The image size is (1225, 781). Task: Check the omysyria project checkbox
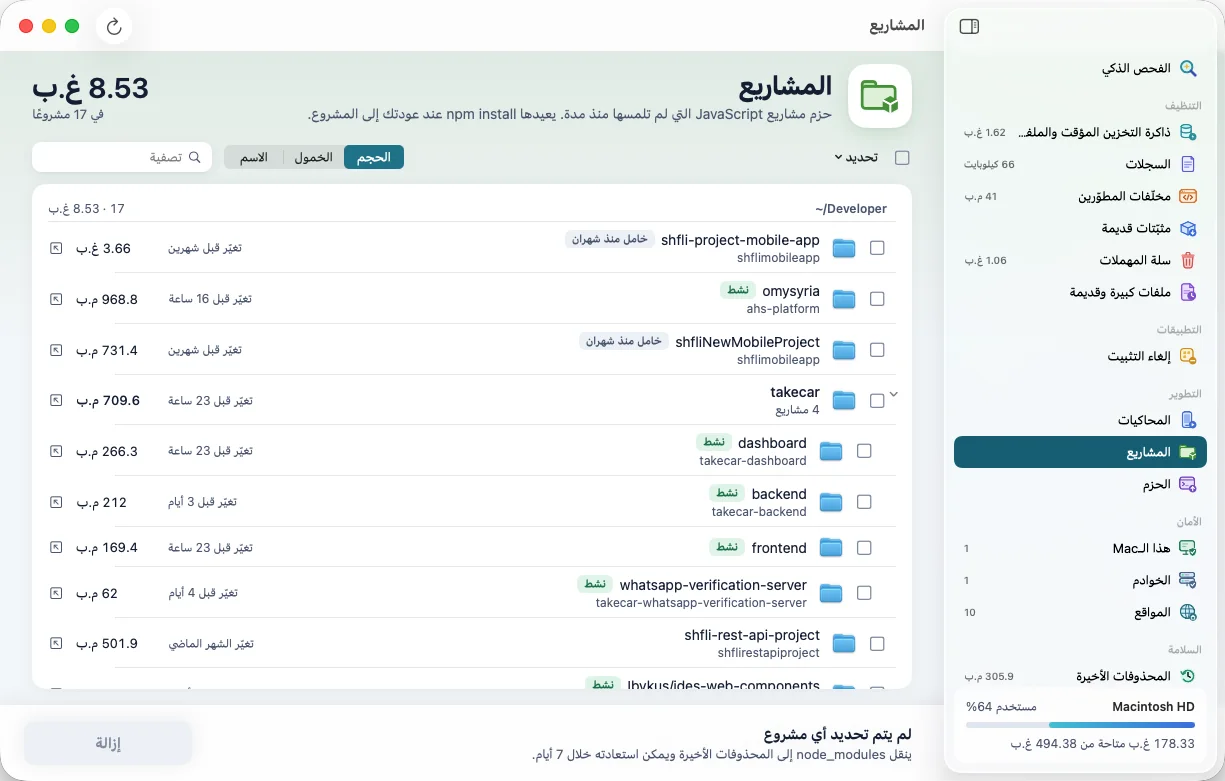point(877,299)
